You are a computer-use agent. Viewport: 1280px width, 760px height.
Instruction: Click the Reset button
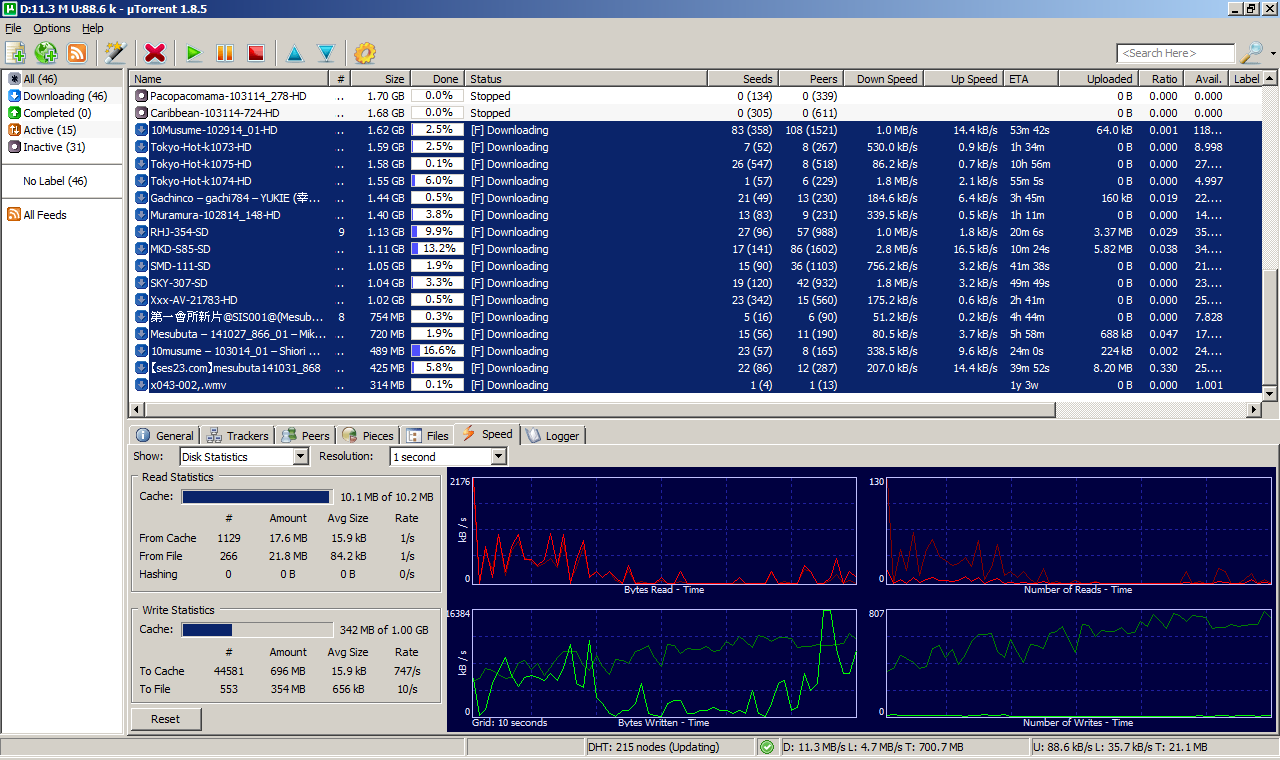(165, 719)
